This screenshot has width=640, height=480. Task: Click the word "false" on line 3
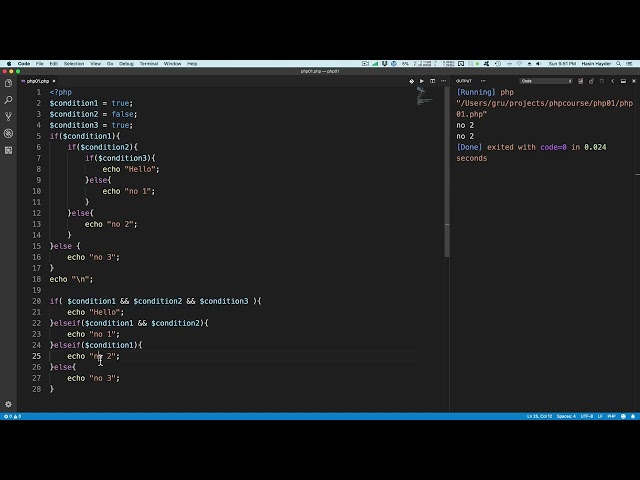[x=122, y=114]
